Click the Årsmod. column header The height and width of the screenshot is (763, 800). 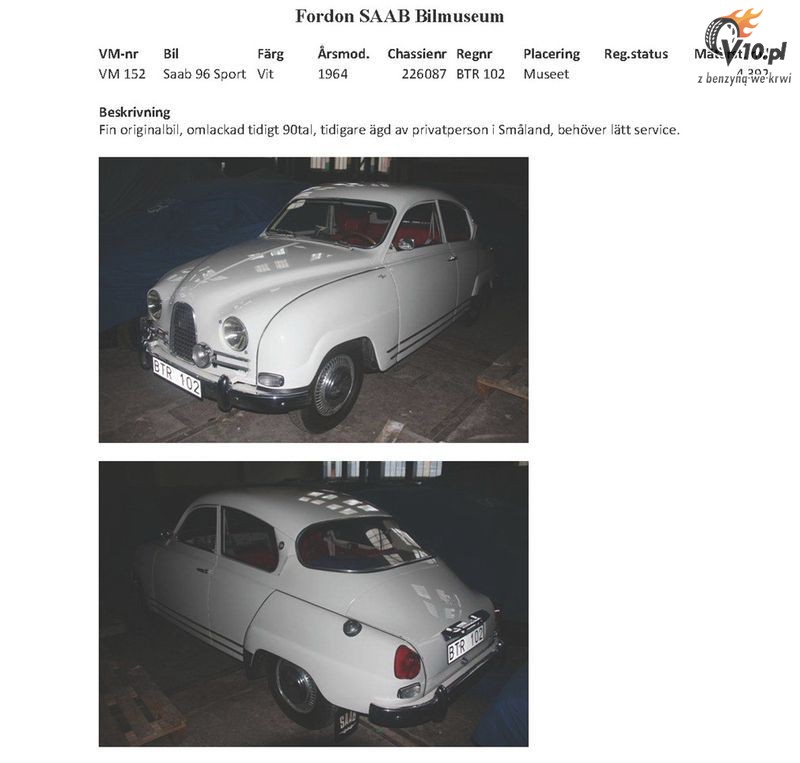tap(343, 54)
